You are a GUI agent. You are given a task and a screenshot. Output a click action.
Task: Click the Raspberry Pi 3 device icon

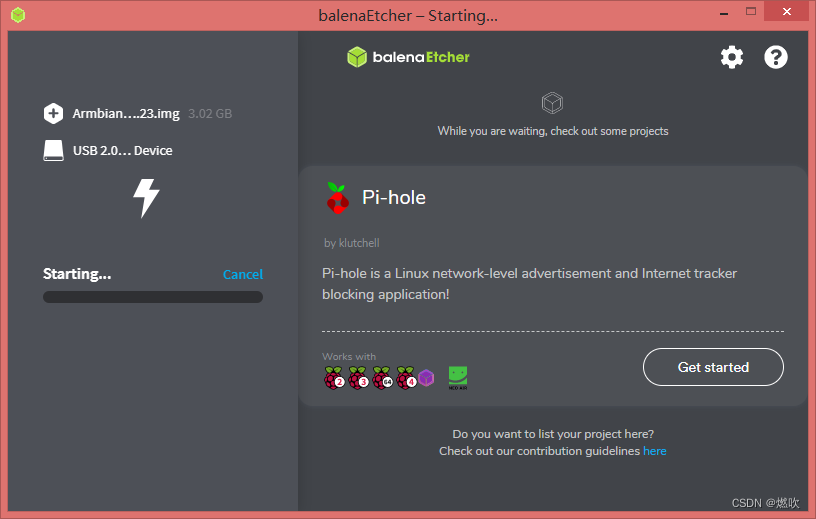click(358, 378)
